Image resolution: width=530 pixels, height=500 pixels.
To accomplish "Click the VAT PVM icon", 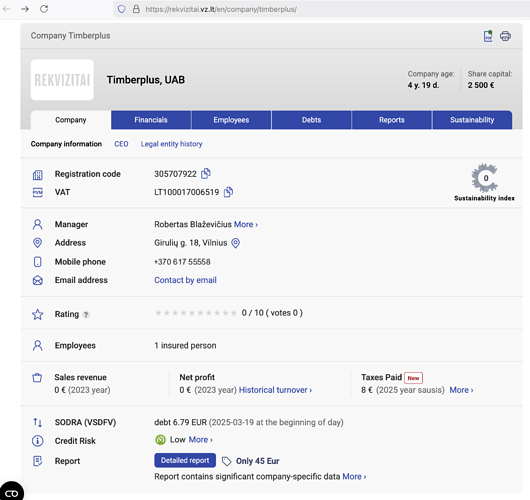I will (x=38, y=192).
